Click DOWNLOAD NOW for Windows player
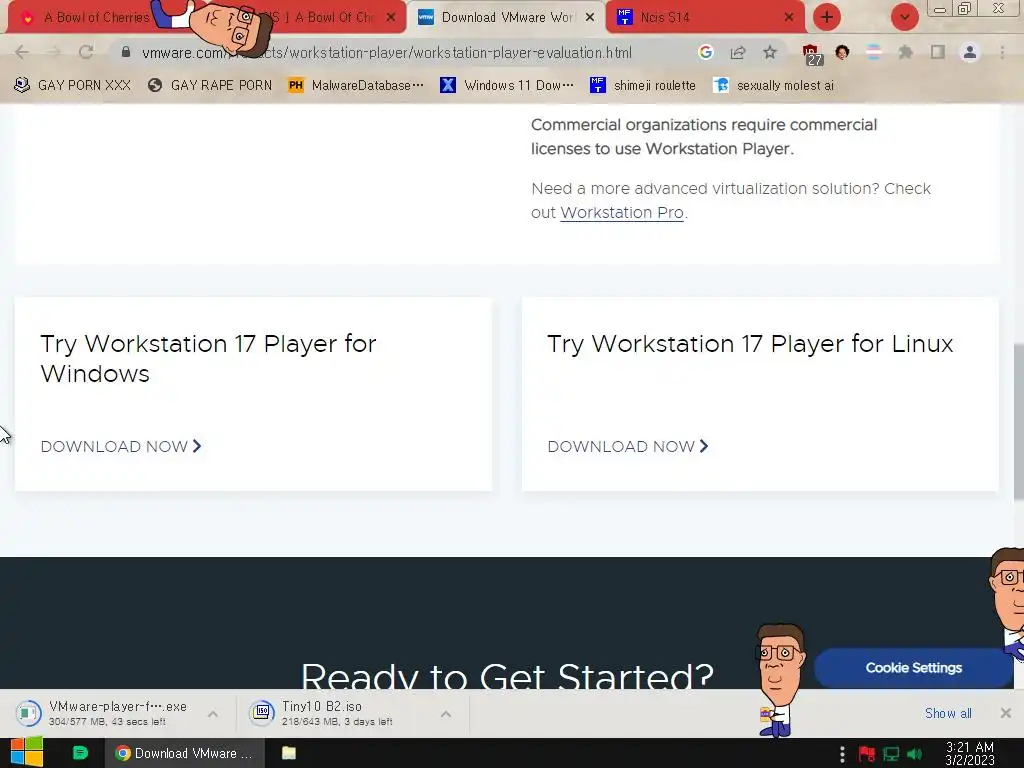Viewport: 1024px width, 768px height. [x=121, y=447]
